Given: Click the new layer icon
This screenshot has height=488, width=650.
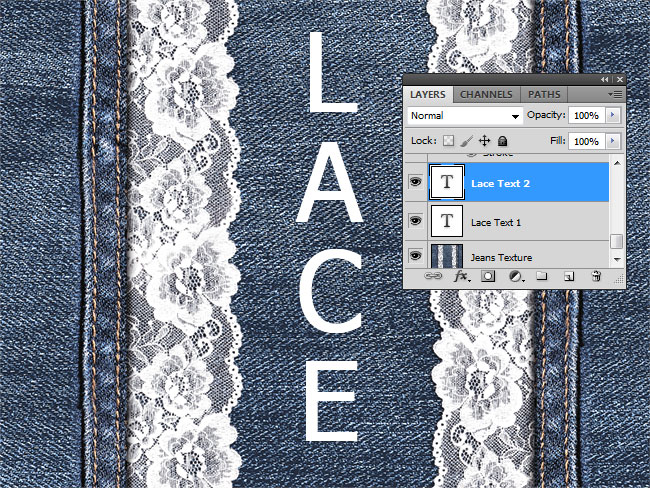Looking at the screenshot, I should click(569, 277).
